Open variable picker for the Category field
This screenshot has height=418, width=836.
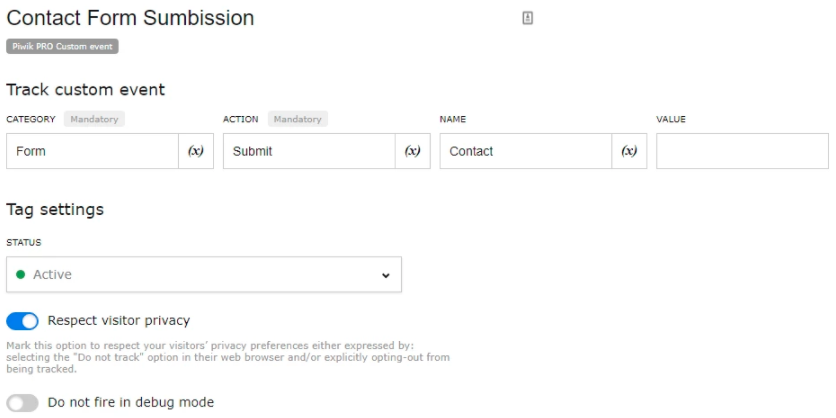point(196,151)
